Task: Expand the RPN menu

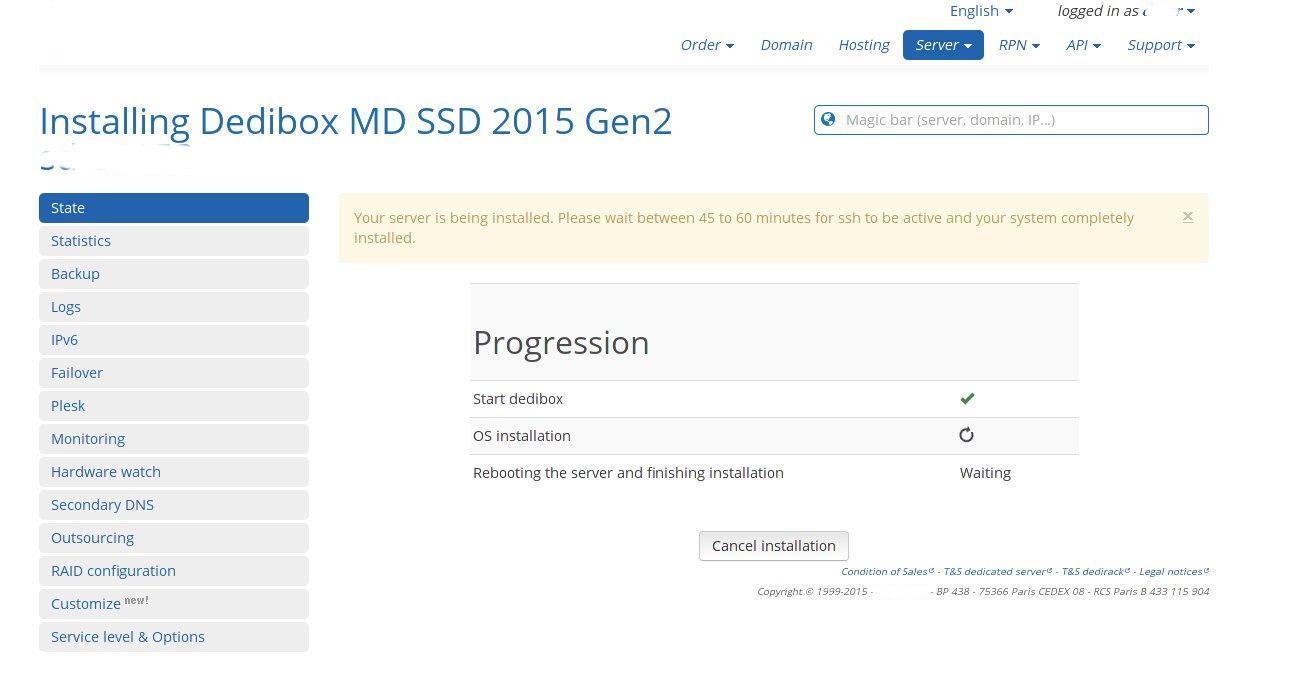Action: tap(1019, 45)
